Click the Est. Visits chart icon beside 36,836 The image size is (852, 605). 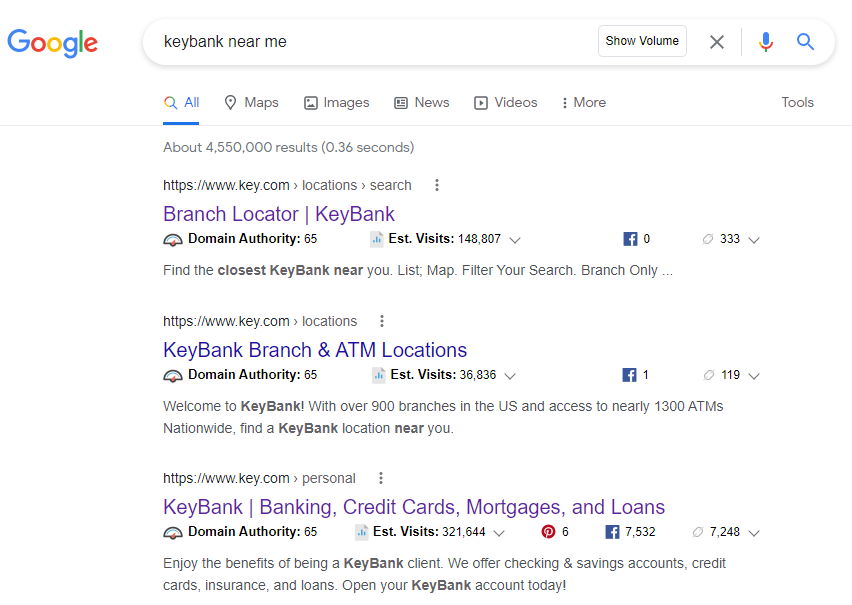(x=379, y=375)
